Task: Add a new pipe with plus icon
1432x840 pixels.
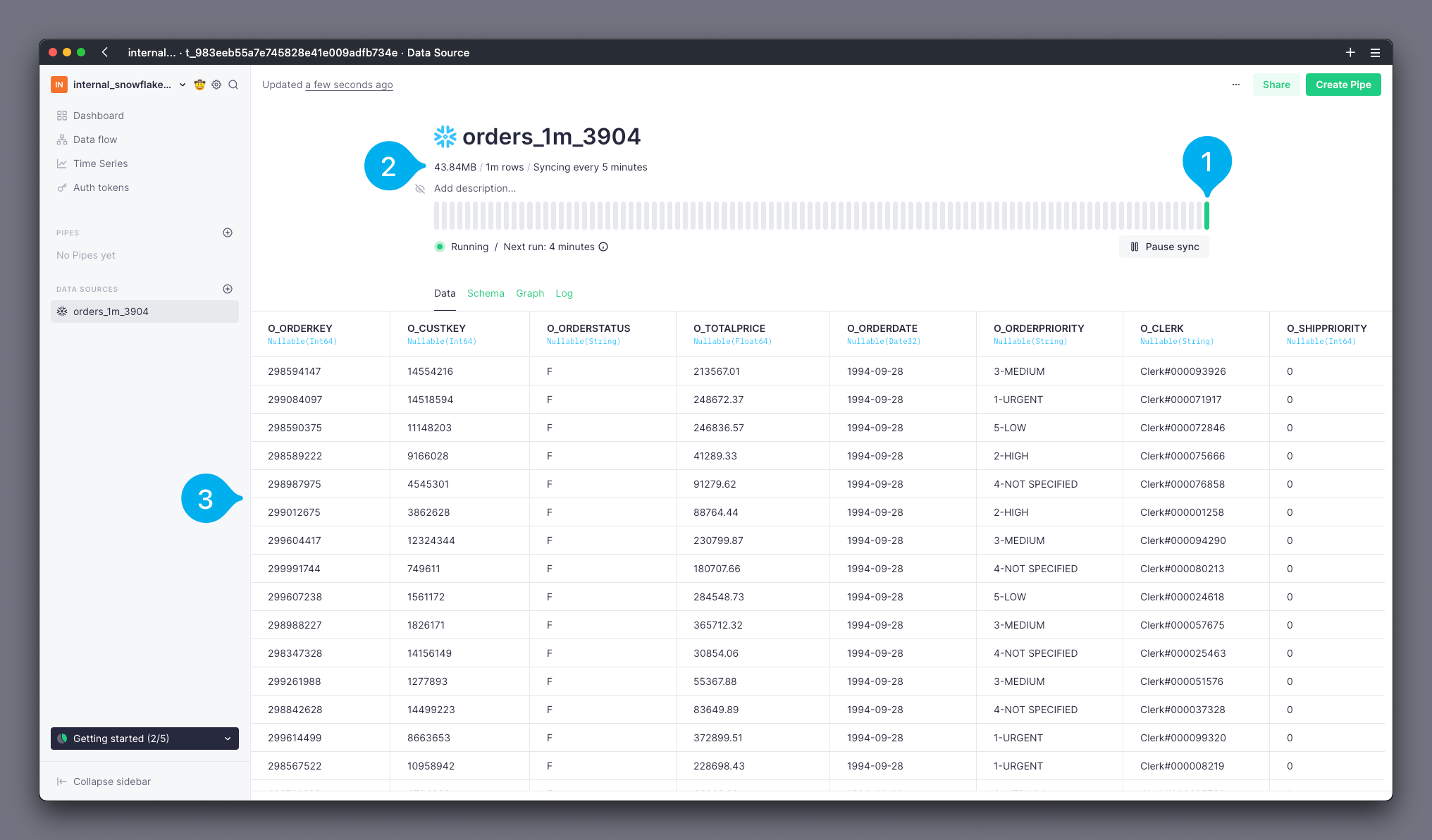Action: click(228, 233)
